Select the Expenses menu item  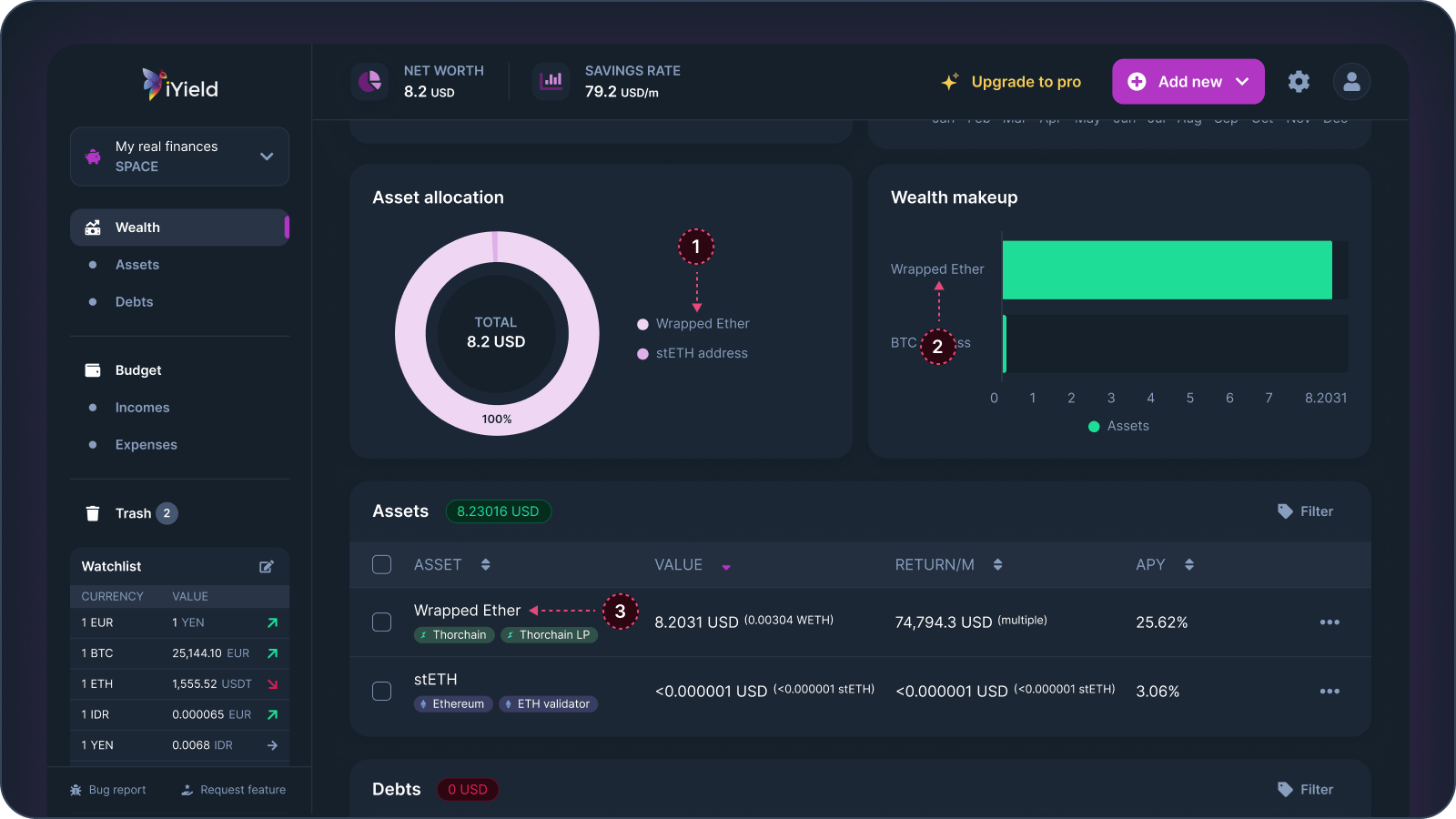tap(146, 444)
